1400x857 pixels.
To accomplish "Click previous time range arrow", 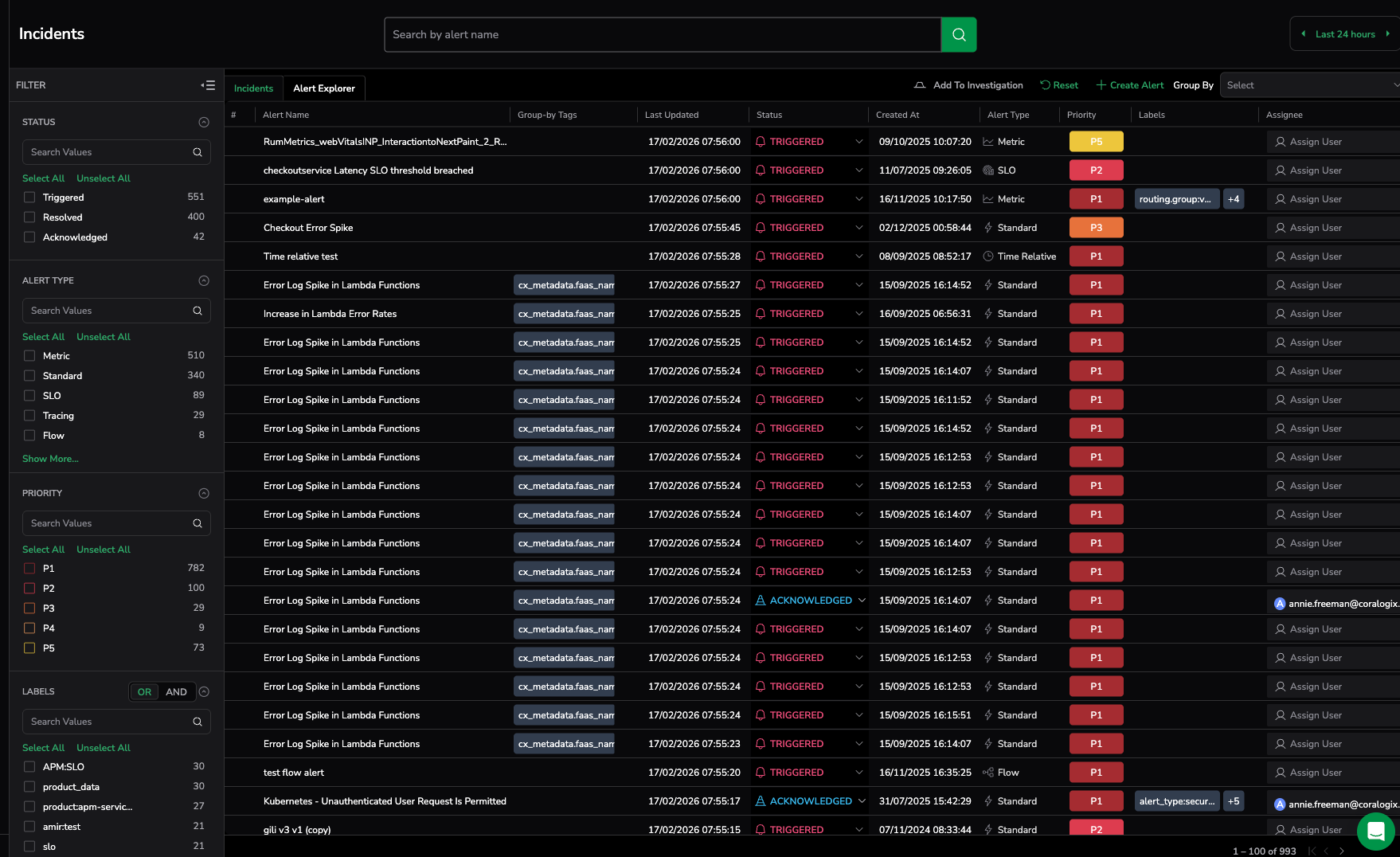I will tap(1304, 34).
